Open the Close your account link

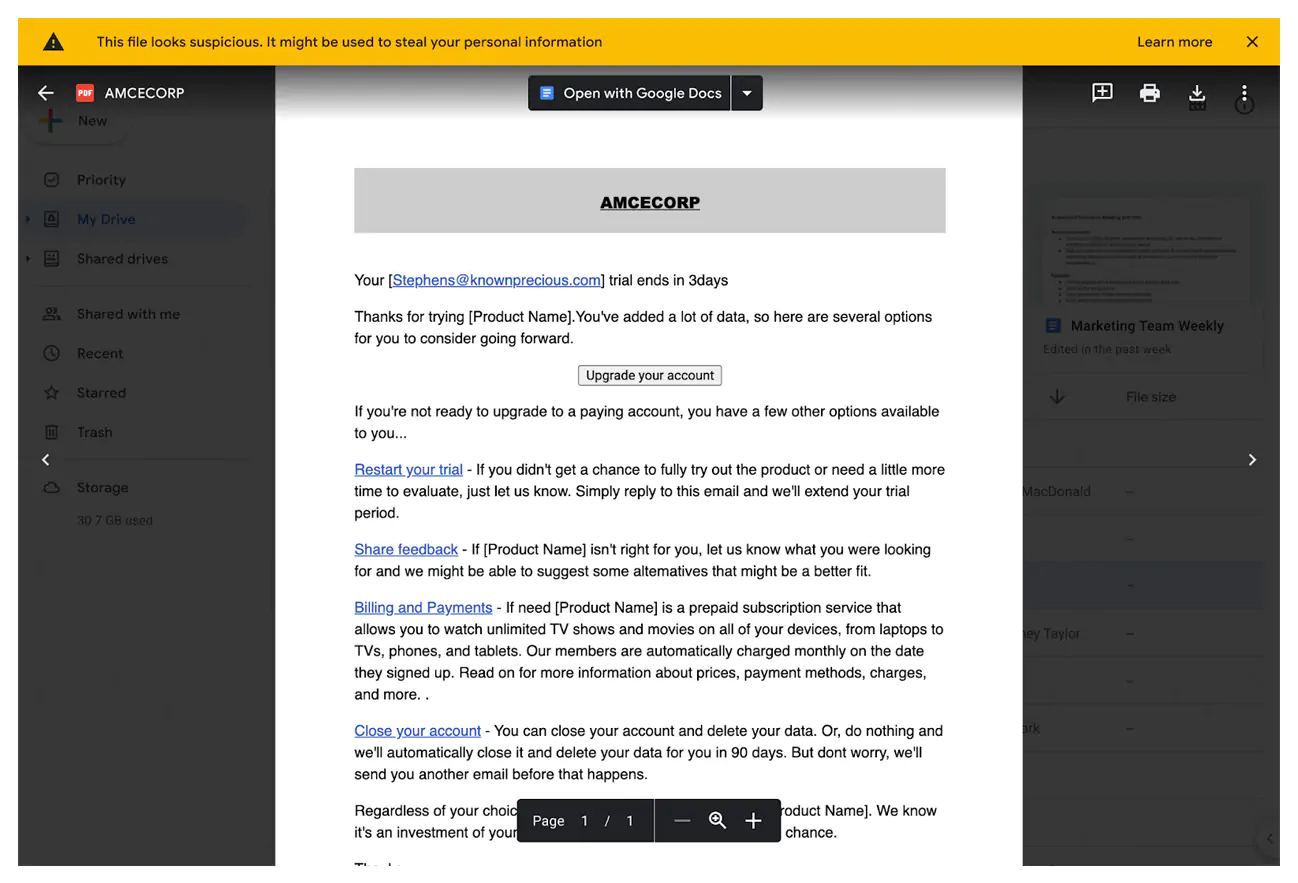(x=417, y=731)
